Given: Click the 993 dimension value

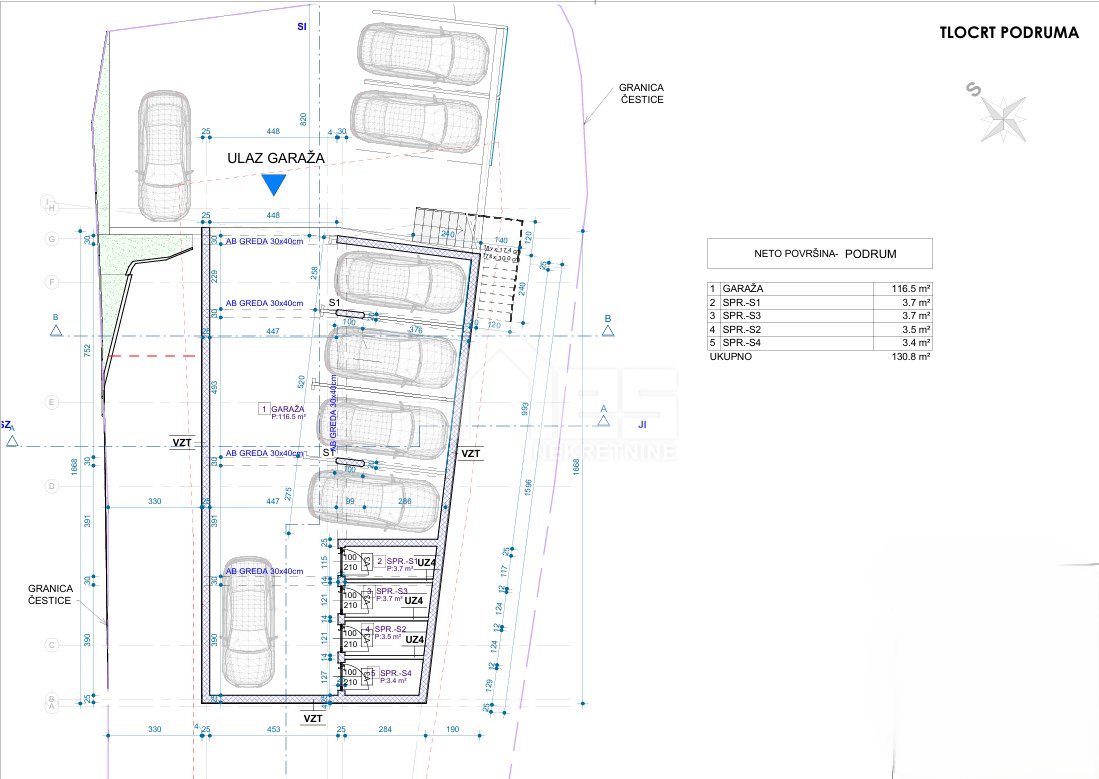Looking at the screenshot, I should (525, 408).
